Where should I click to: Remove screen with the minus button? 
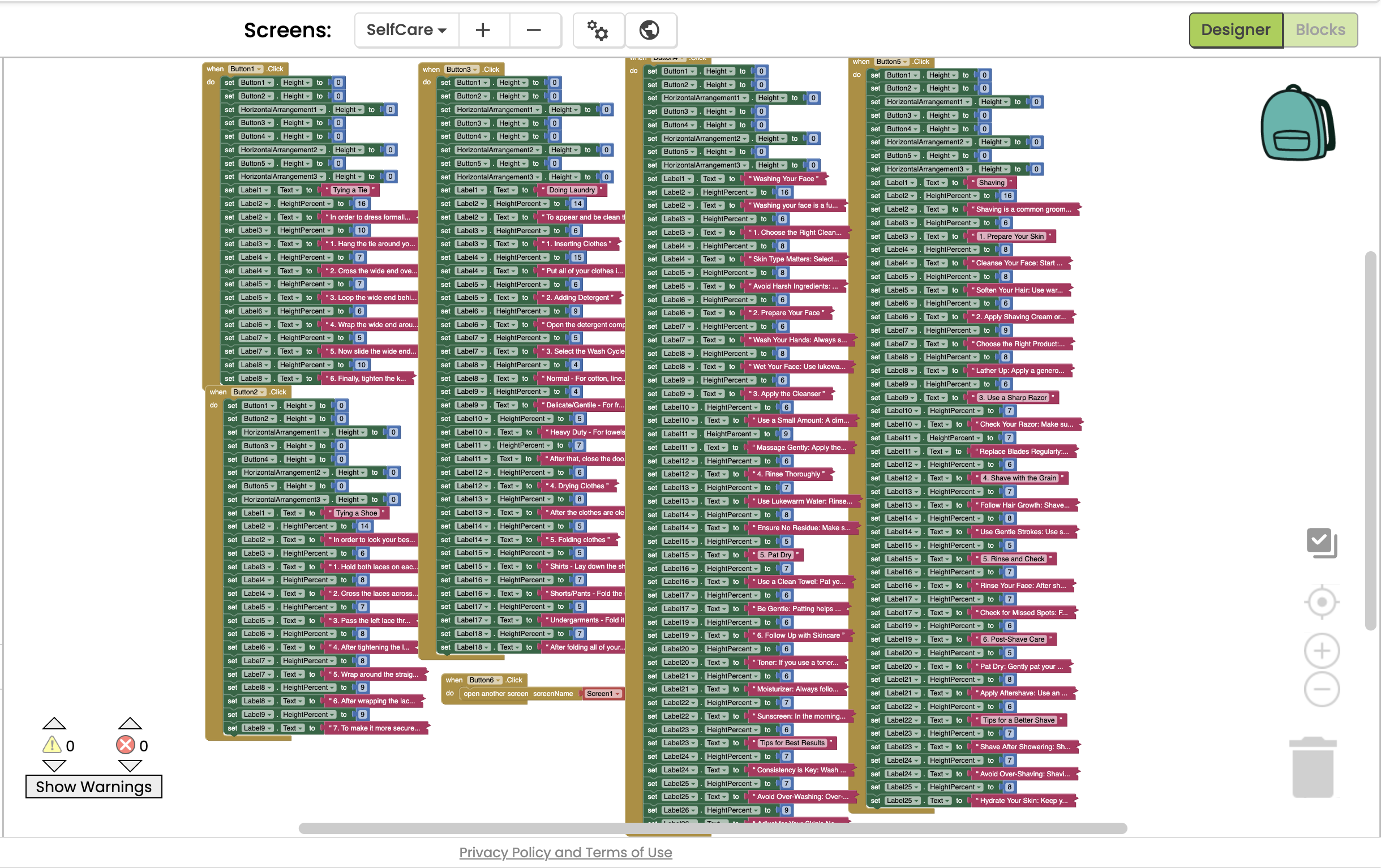pyautogui.click(x=533, y=30)
